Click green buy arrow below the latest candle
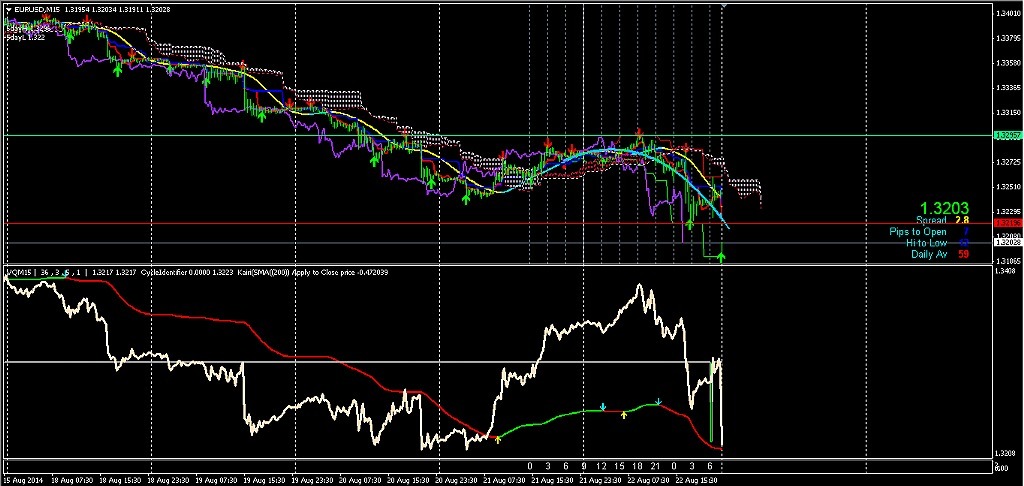This screenshot has width=1024, height=486. [x=722, y=257]
